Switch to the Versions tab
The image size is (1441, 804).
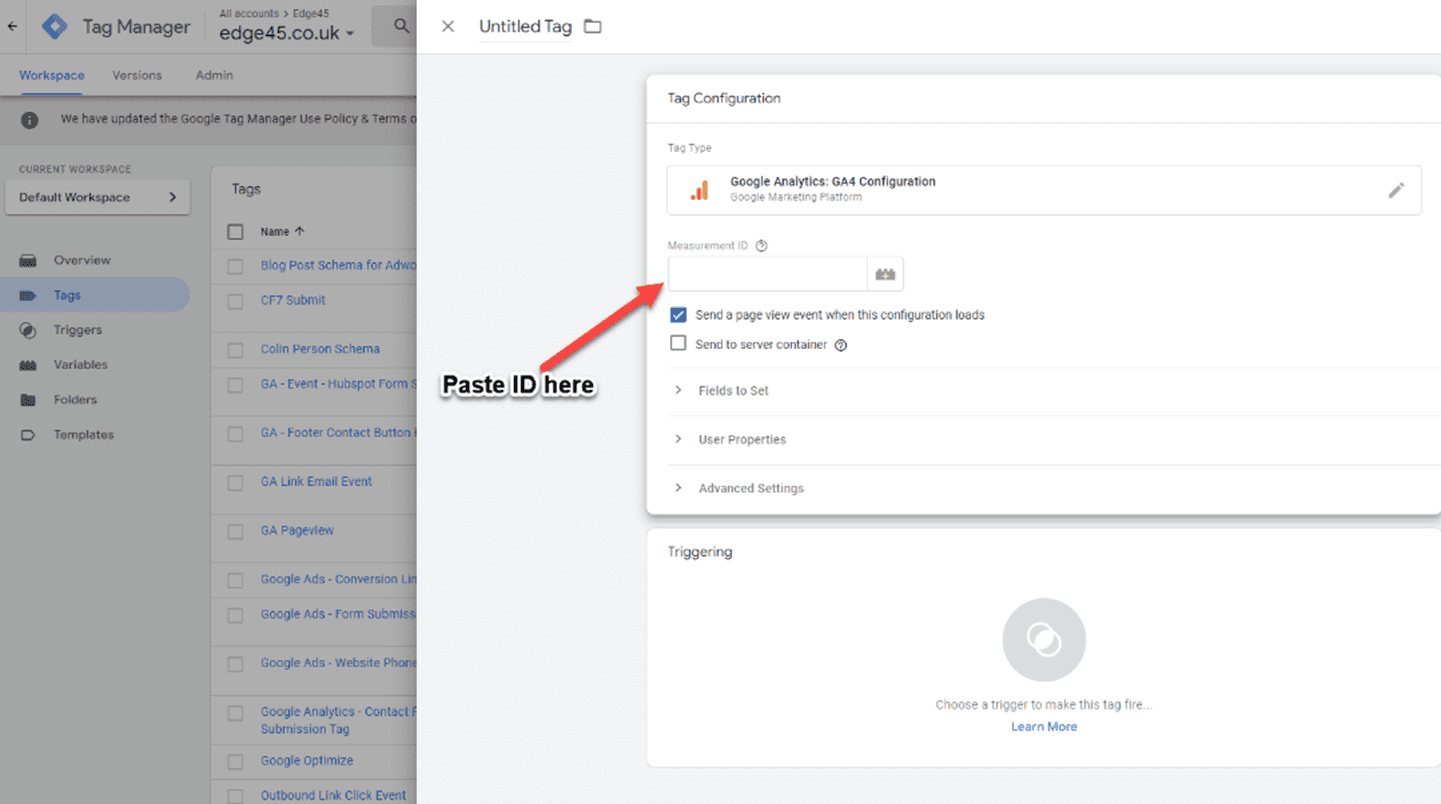pyautogui.click(x=137, y=75)
